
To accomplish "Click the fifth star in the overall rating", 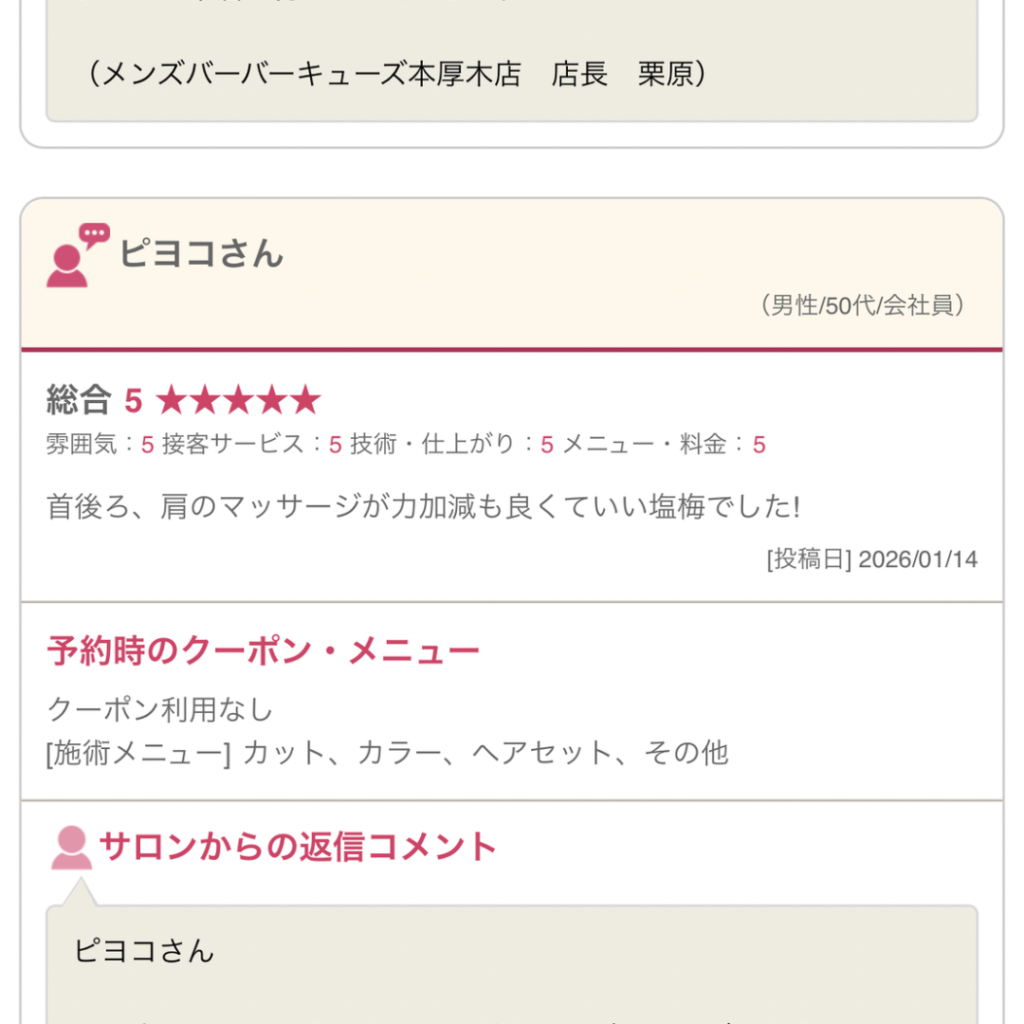I will pyautogui.click(x=305, y=401).
